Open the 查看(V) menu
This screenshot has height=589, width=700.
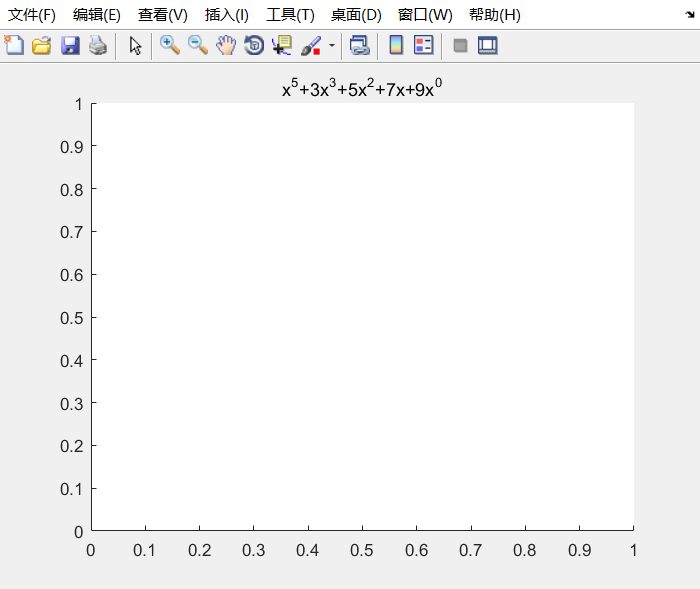pyautogui.click(x=162, y=15)
